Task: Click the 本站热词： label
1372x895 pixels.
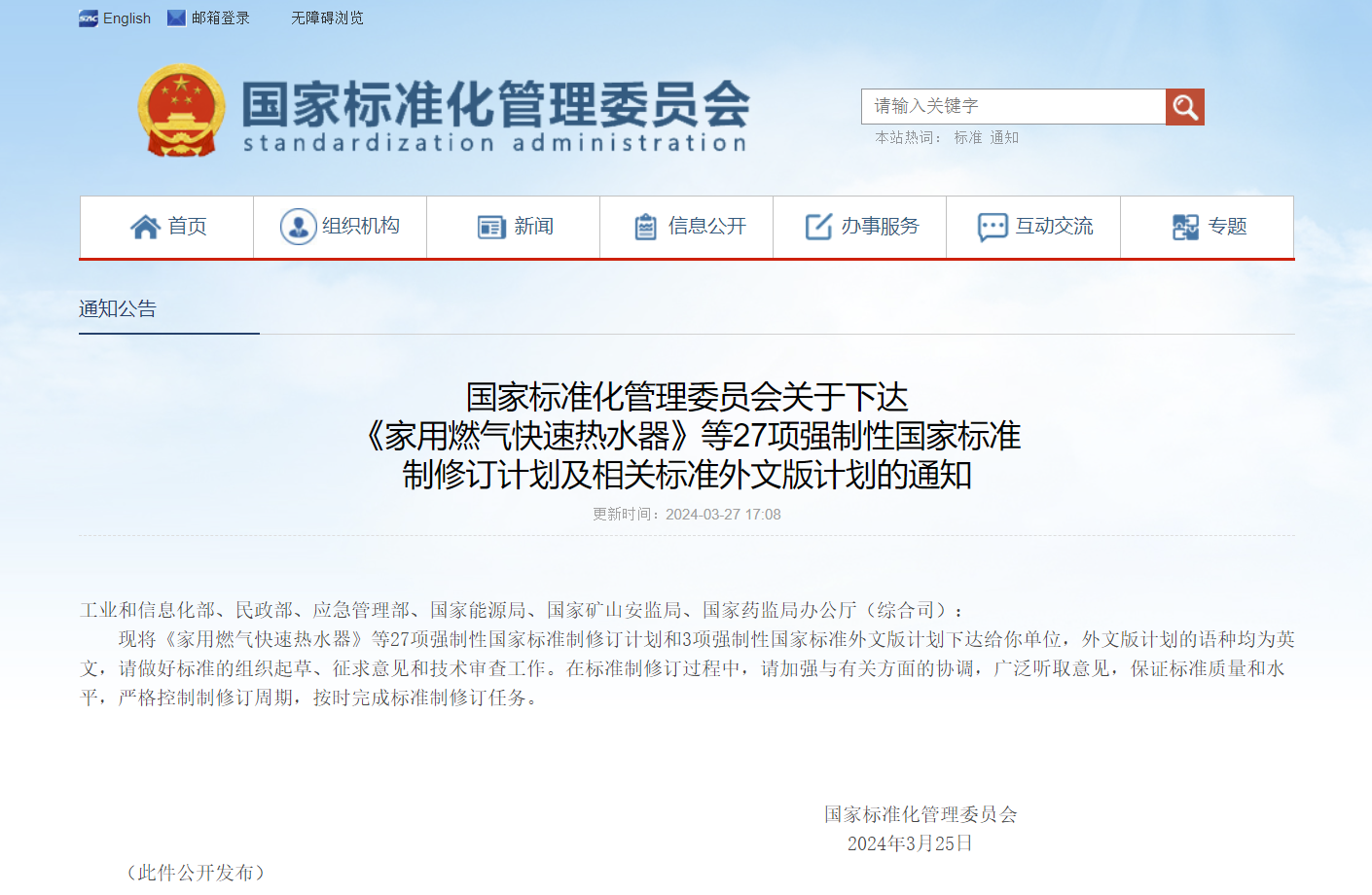Action: coord(909,138)
